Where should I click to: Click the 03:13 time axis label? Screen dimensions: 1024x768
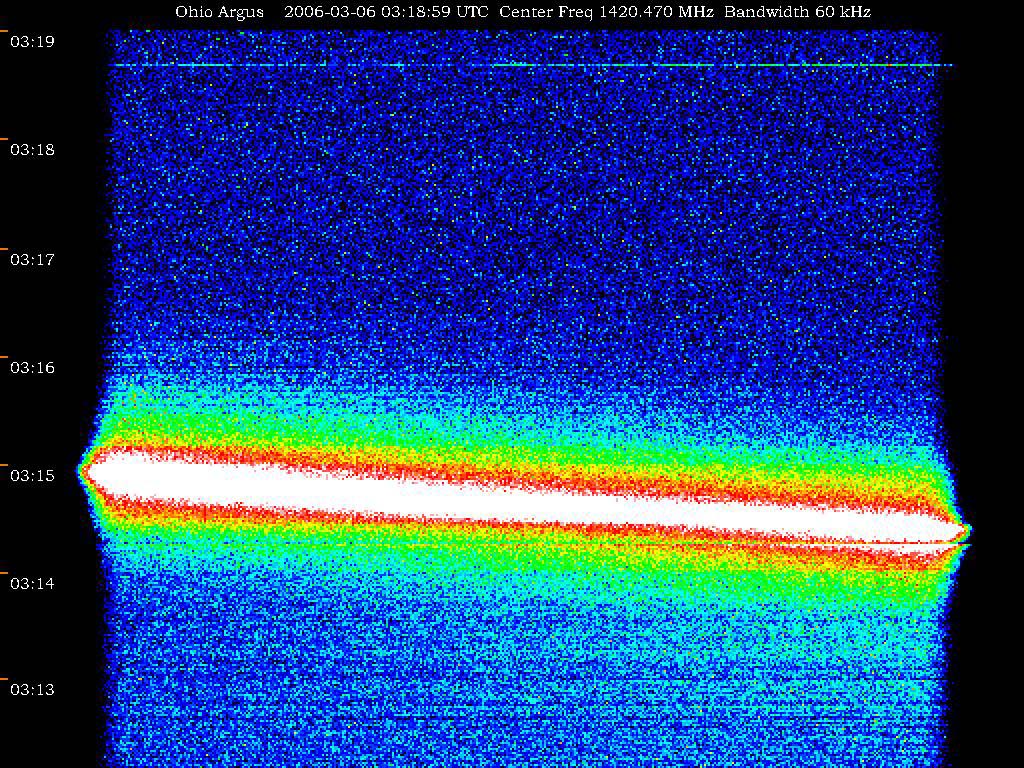[x=32, y=690]
